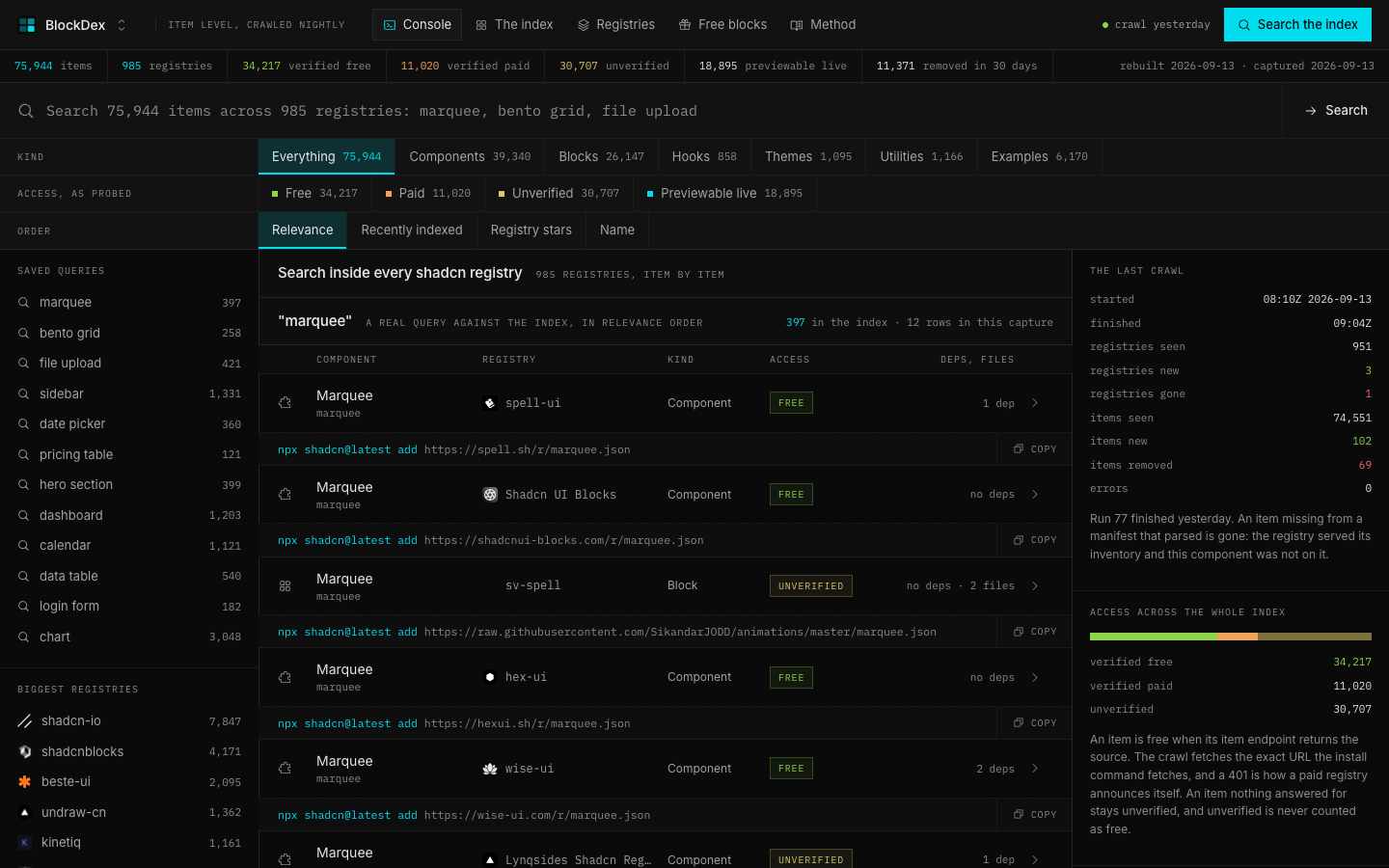This screenshot has height=868, width=1389.
Task: Expand the wise-ui Marquee row chevron
Action: tap(1035, 769)
